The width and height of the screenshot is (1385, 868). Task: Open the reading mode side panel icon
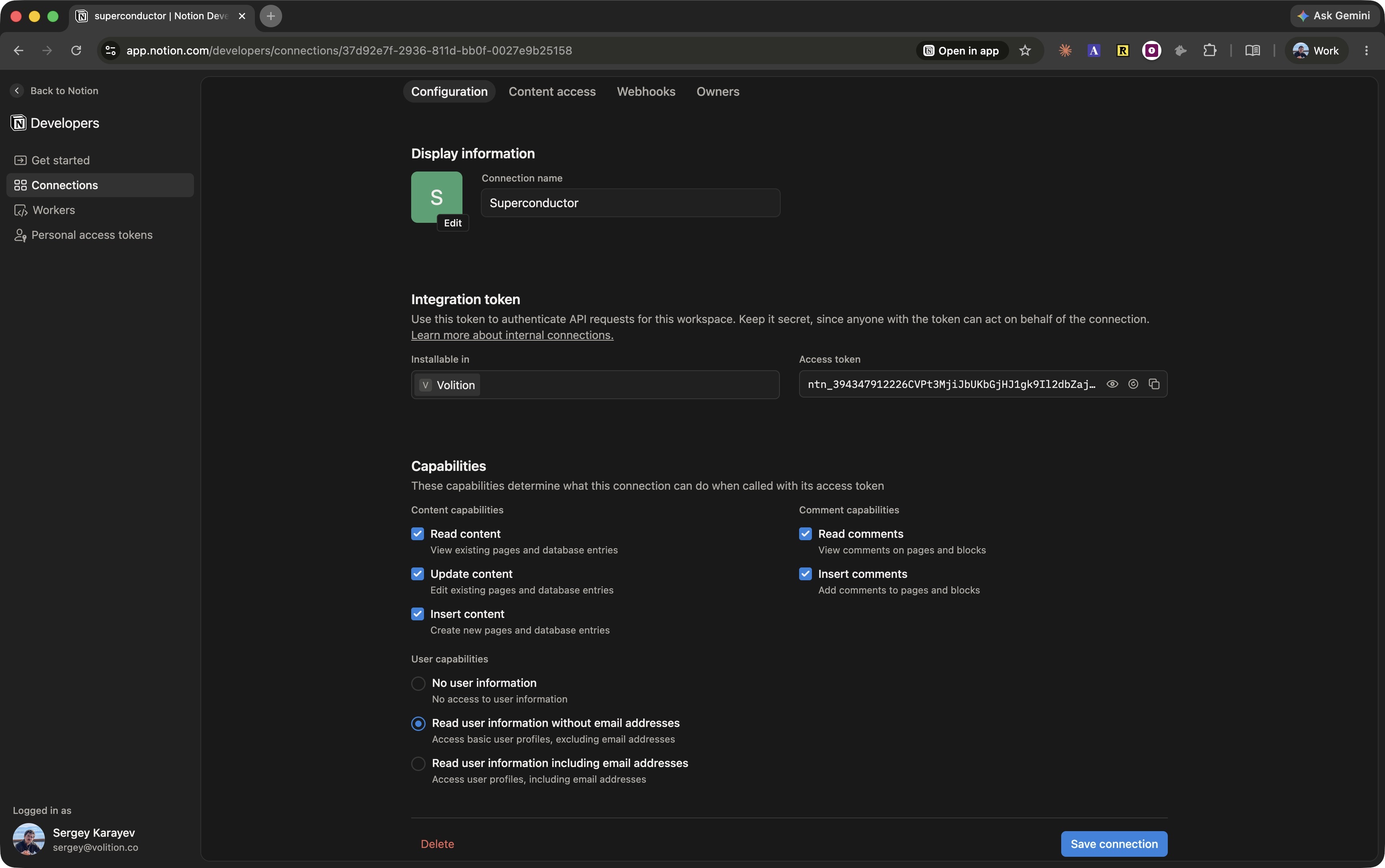click(1252, 50)
